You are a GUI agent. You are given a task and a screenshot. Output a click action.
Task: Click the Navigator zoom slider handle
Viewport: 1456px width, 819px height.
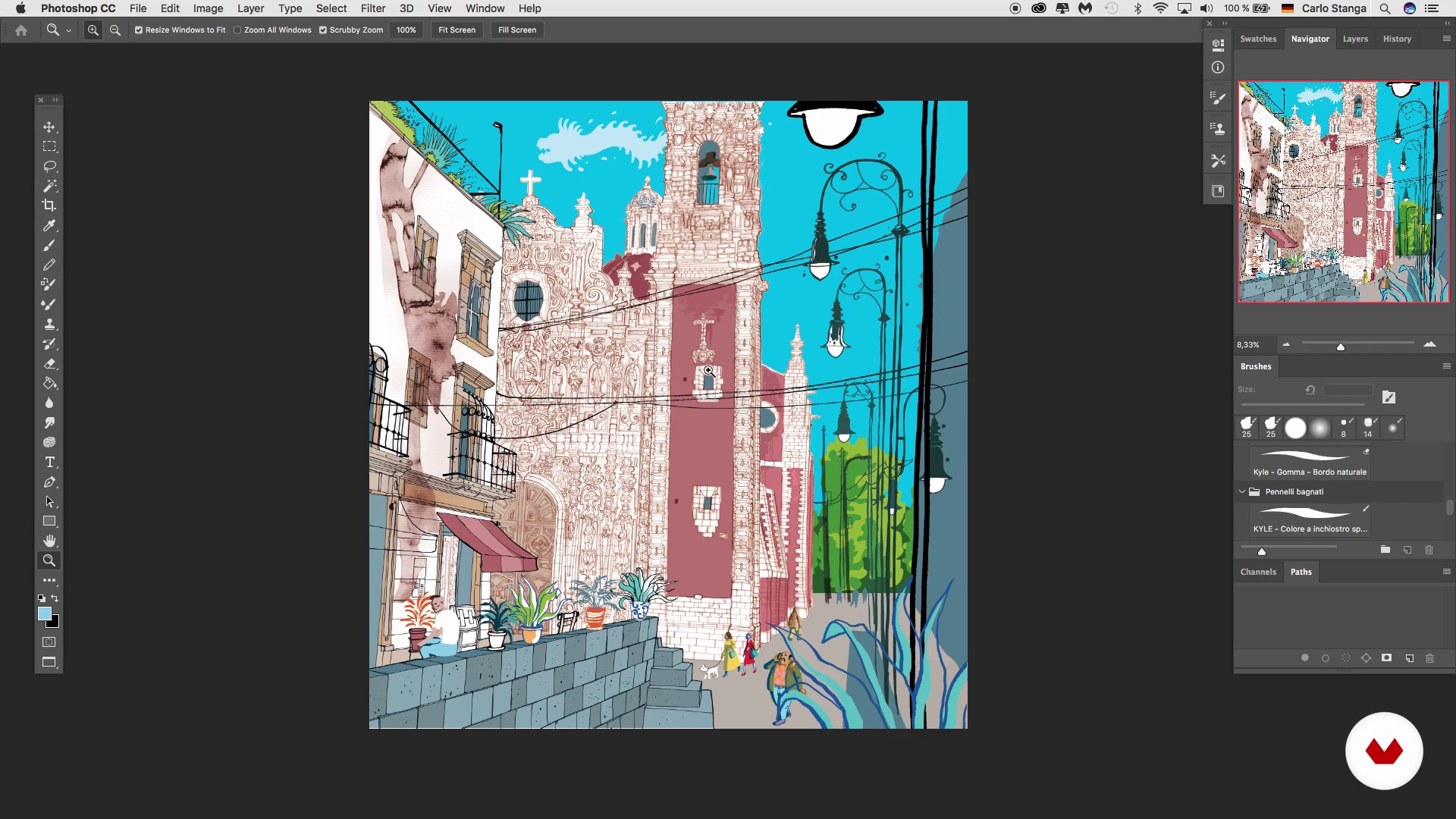(1341, 347)
